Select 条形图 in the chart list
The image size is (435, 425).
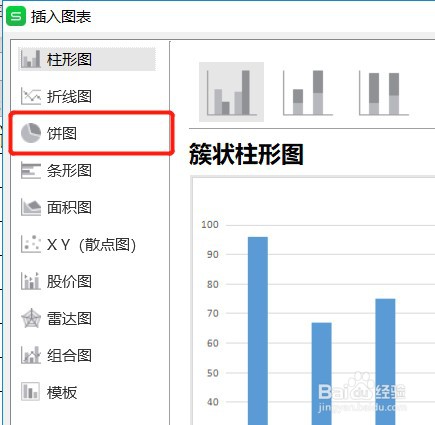69,171
